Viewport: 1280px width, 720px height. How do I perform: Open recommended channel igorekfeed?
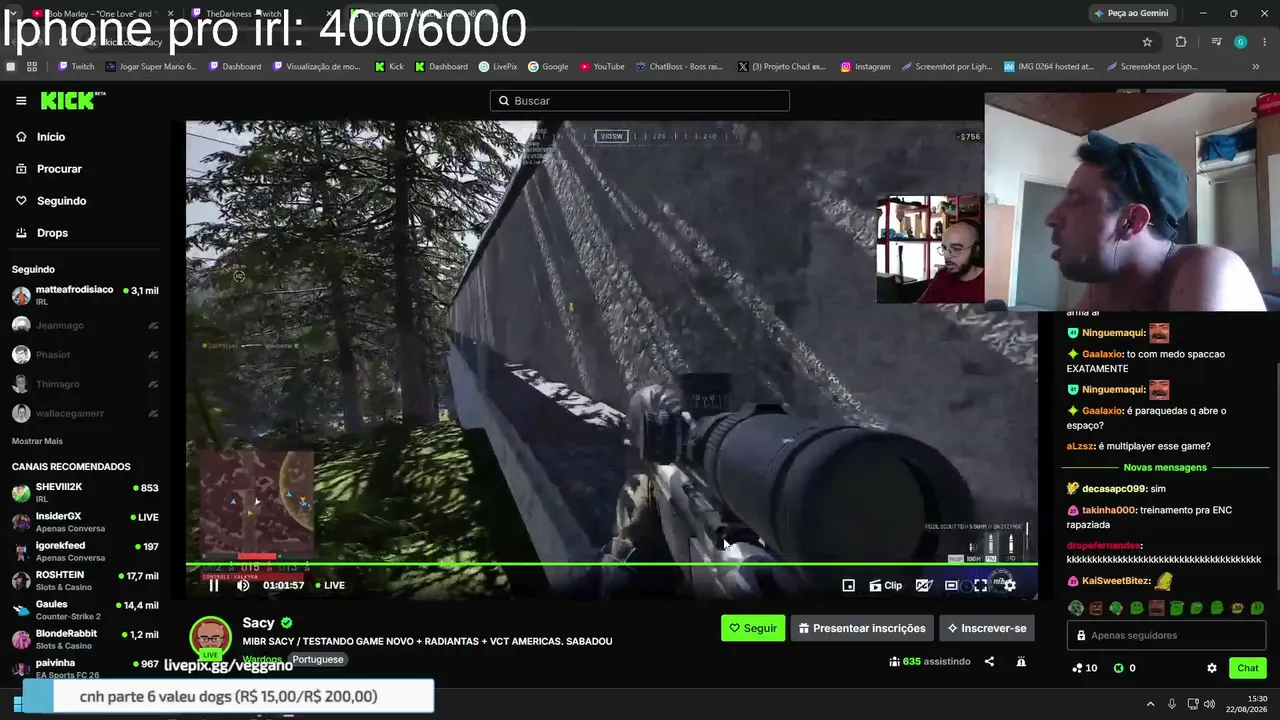pos(85,551)
